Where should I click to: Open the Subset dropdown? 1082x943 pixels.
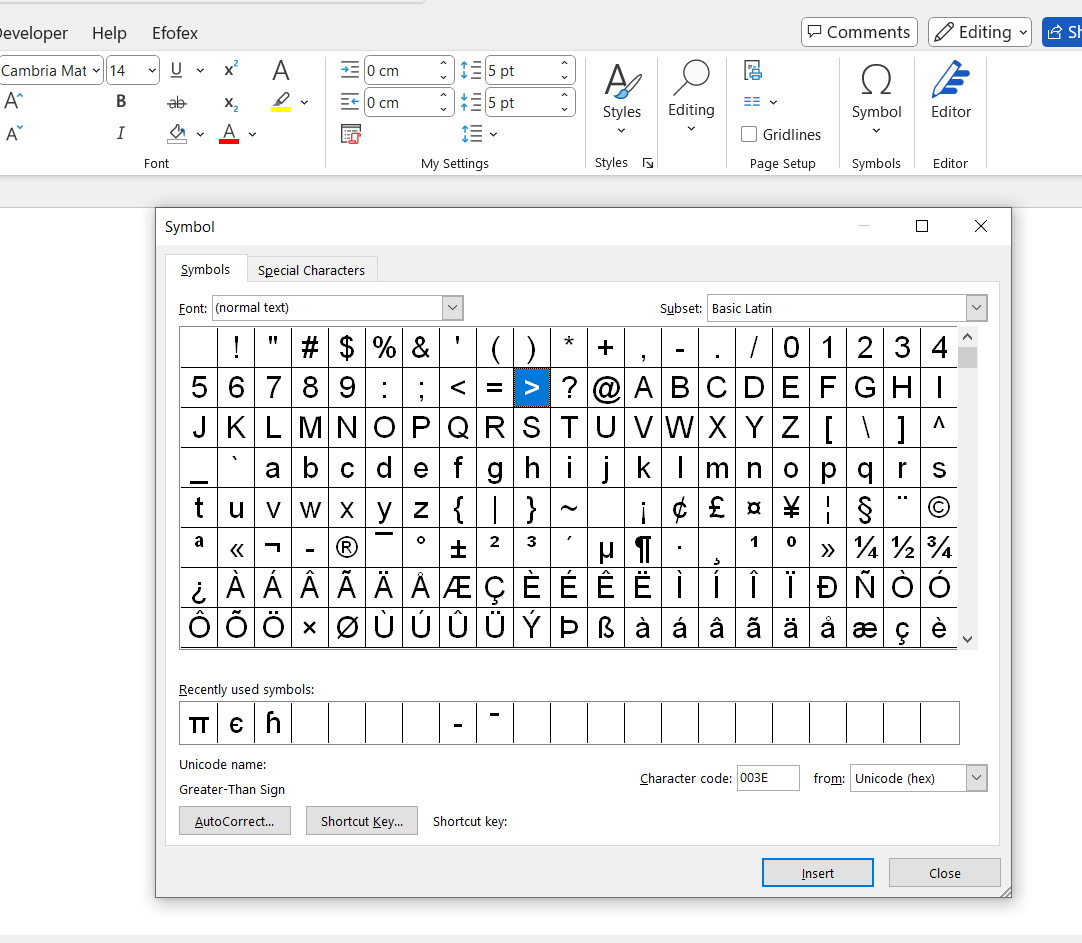976,308
